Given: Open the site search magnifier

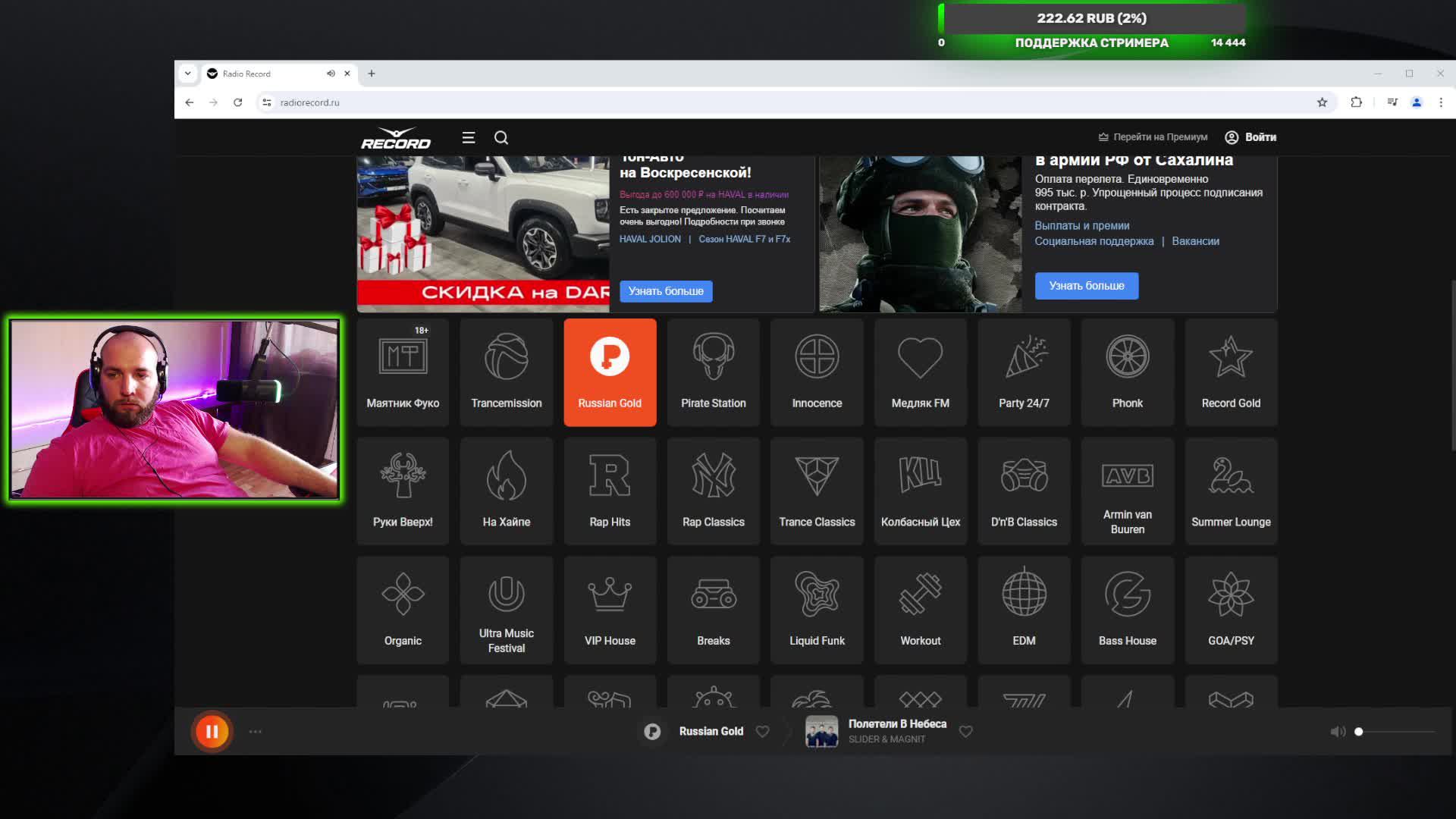Looking at the screenshot, I should [501, 137].
